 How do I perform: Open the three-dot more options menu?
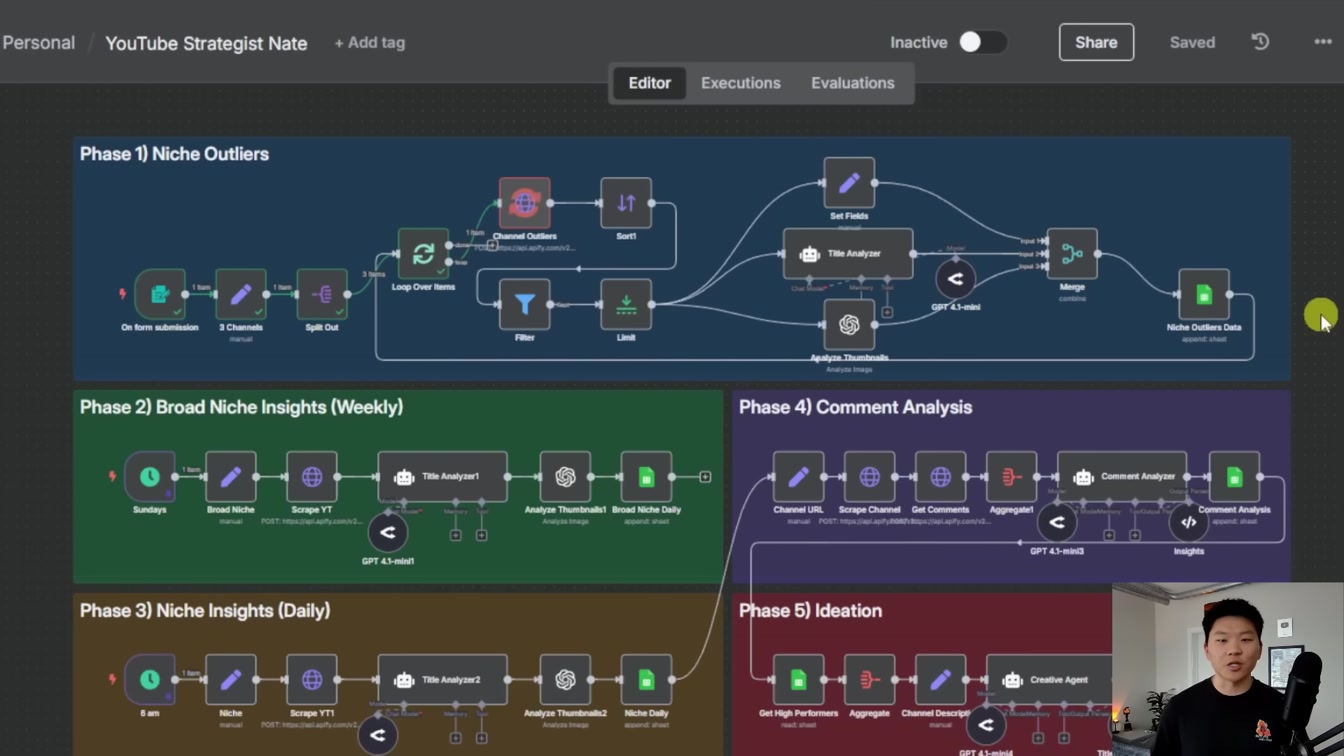coord(1323,42)
